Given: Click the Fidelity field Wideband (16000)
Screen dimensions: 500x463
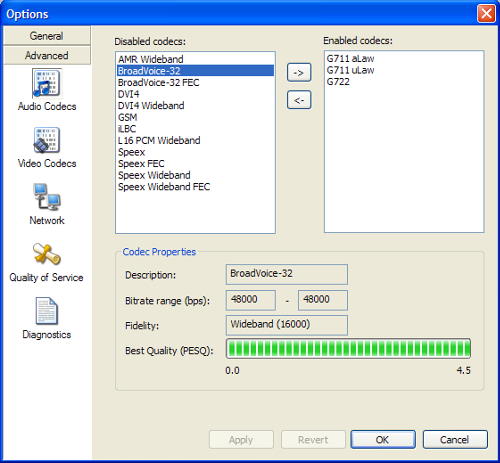Looking at the screenshot, I should 287,325.
